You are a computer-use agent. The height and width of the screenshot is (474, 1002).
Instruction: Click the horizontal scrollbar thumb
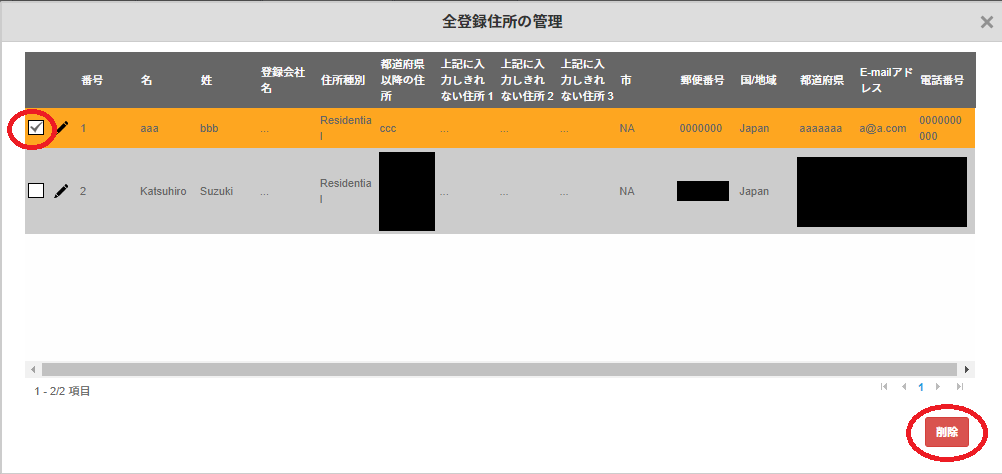point(499,369)
